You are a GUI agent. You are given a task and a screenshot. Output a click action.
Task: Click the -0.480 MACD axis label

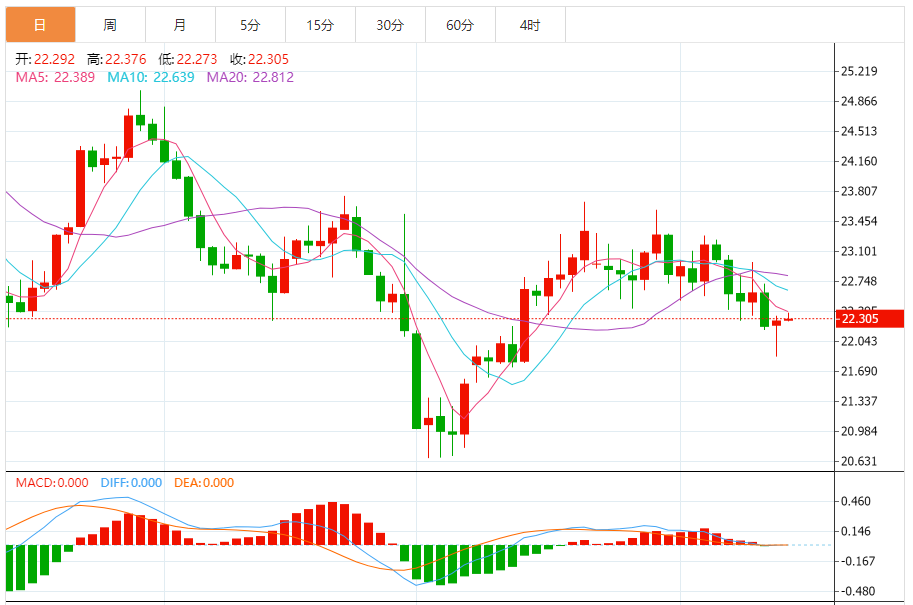pyautogui.click(x=857, y=591)
